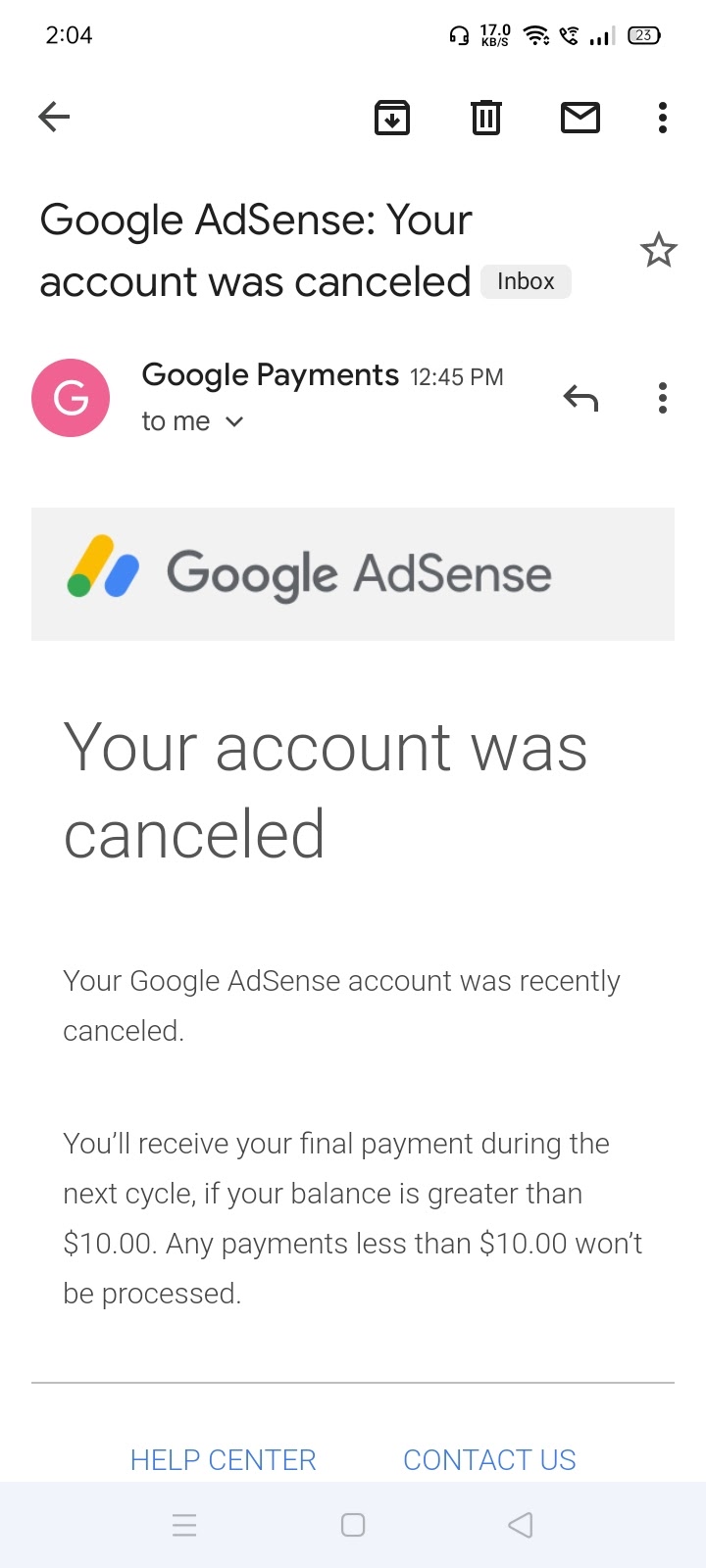Tap the Google Payments sender name
This screenshot has width=706, height=1568.
coord(270,375)
